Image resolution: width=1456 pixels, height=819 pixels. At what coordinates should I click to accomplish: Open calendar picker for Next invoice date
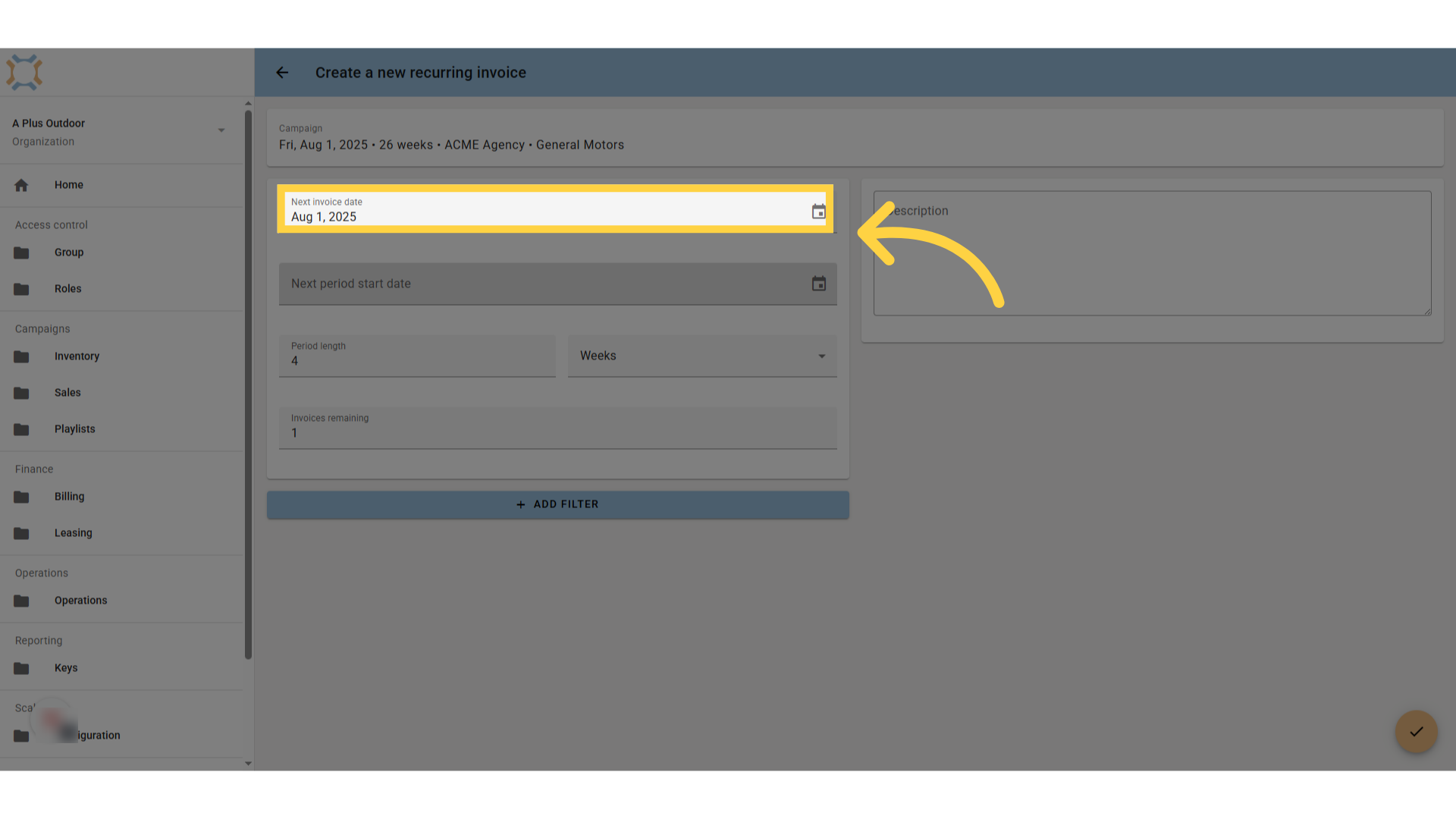point(818,212)
